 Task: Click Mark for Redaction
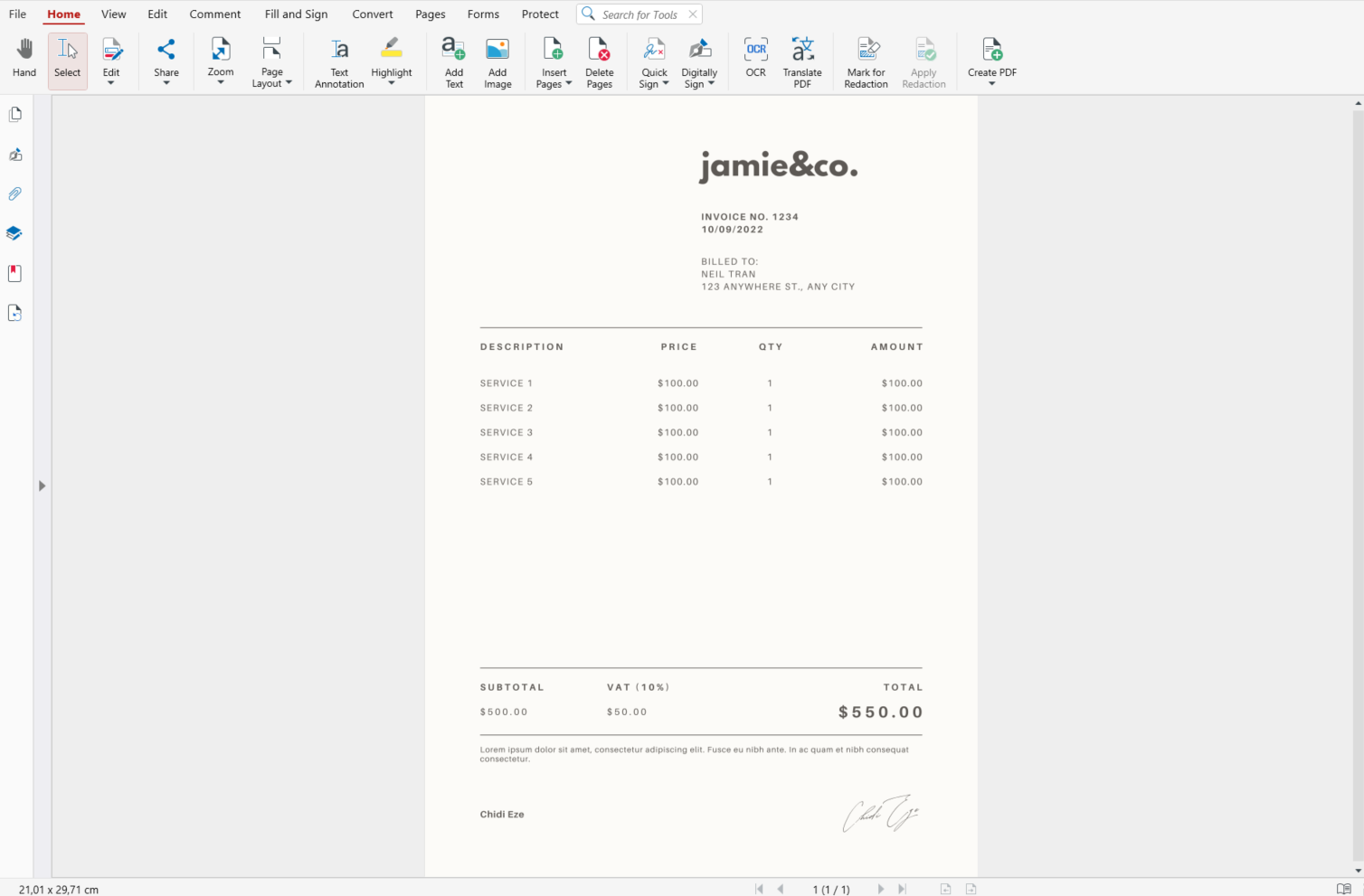pos(867,61)
